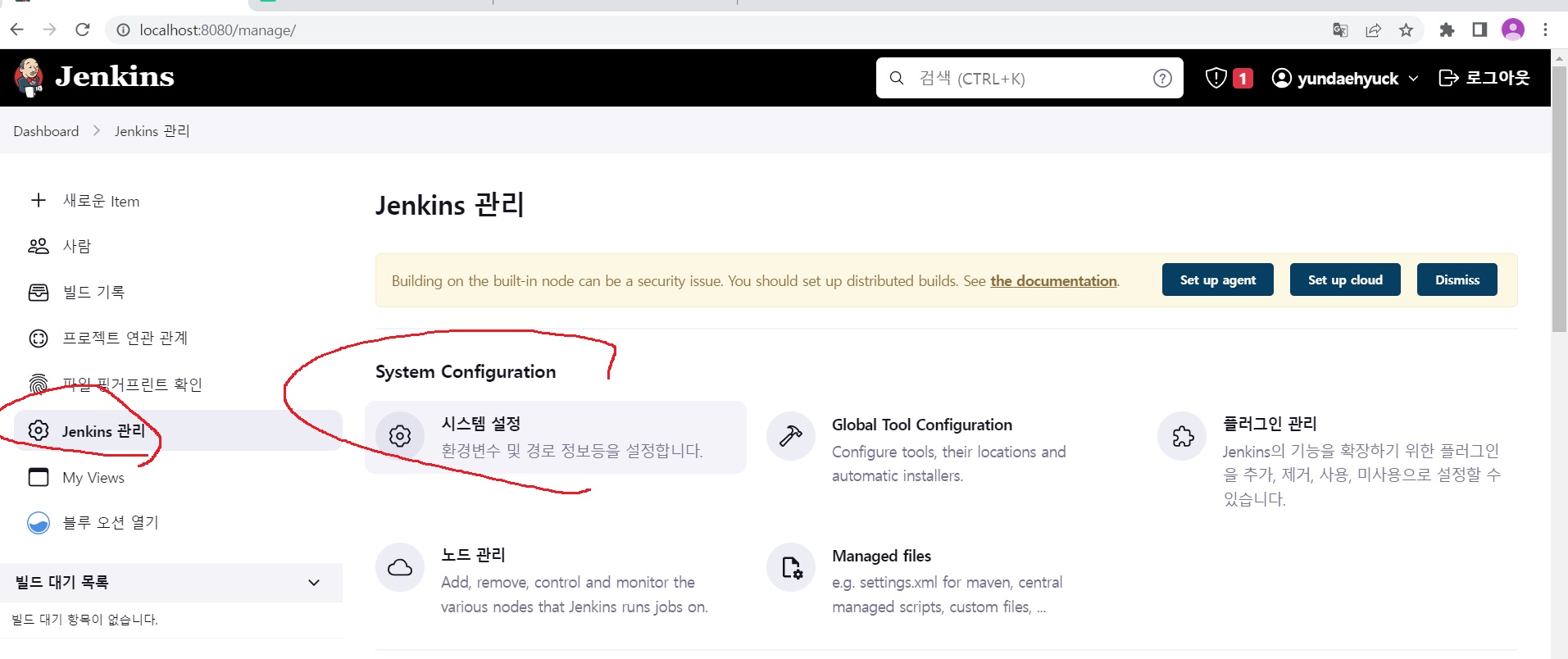Click the Jenkins butler logo

[29, 78]
